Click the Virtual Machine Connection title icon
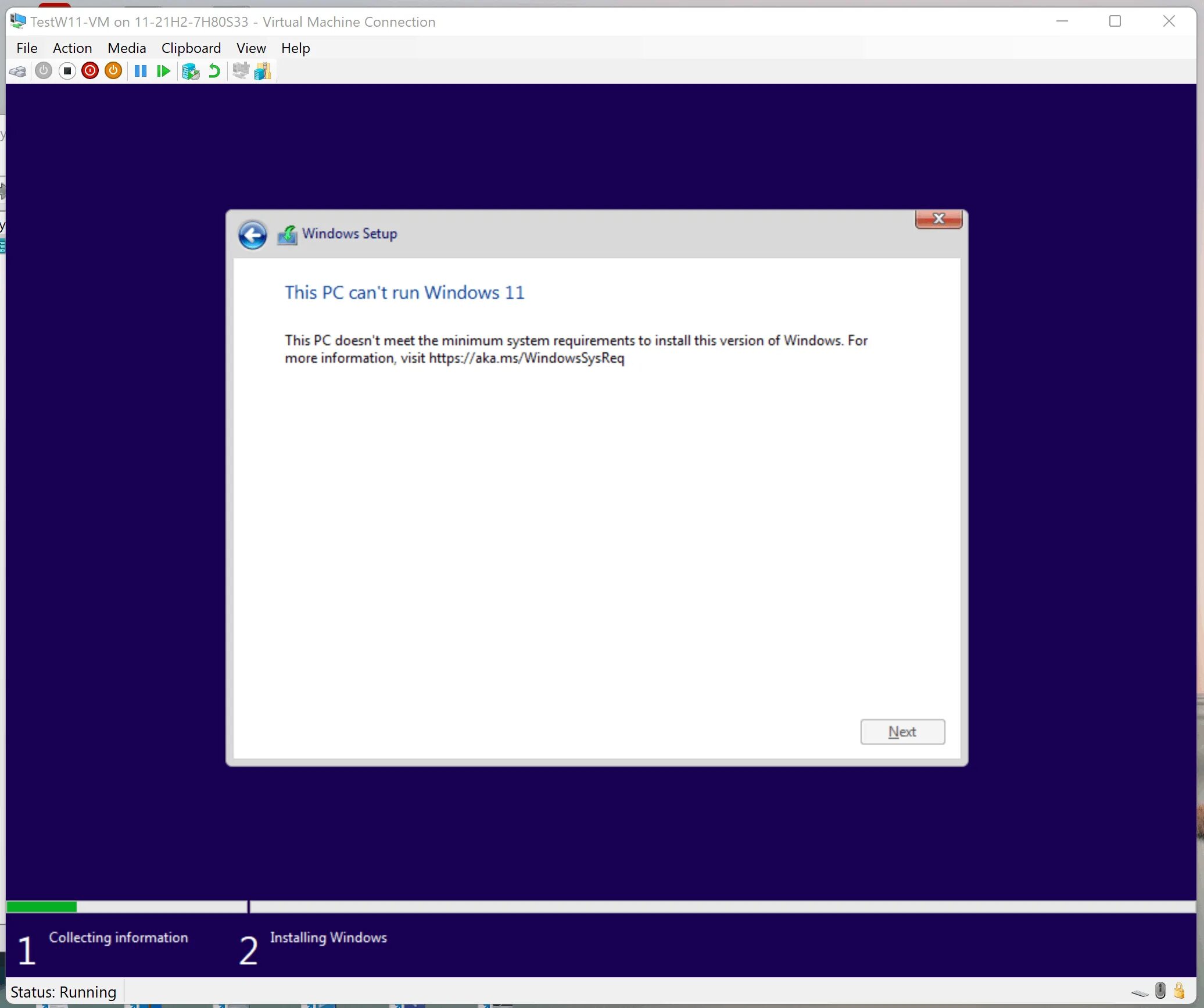 click(18, 22)
